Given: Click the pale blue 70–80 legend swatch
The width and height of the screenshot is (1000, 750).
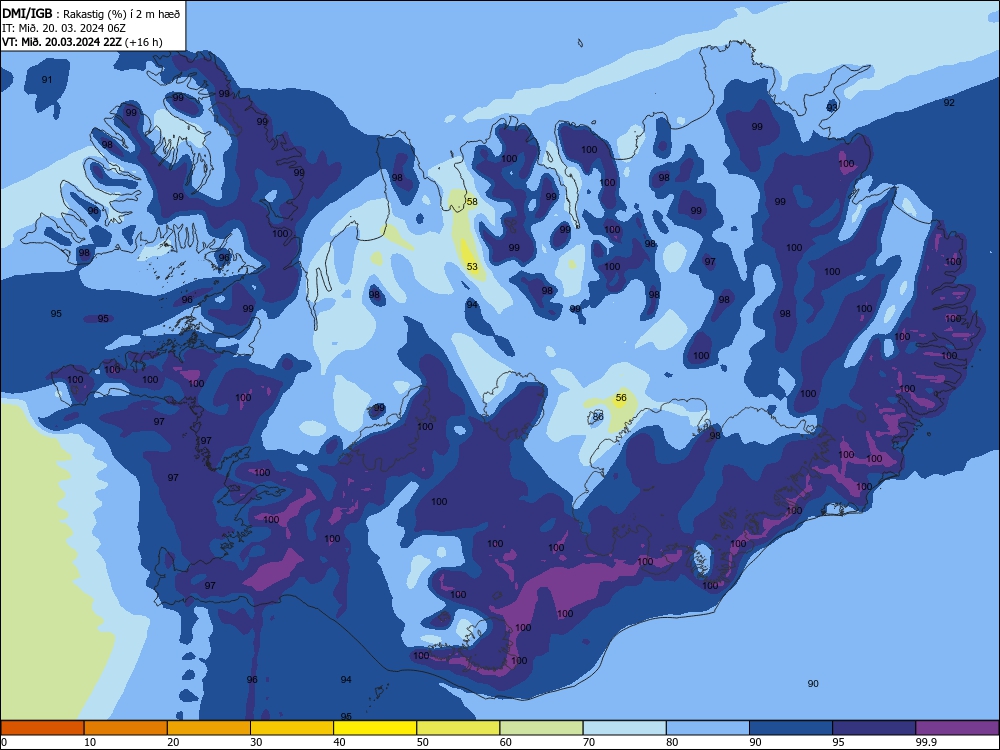Looking at the screenshot, I should tap(624, 728).
